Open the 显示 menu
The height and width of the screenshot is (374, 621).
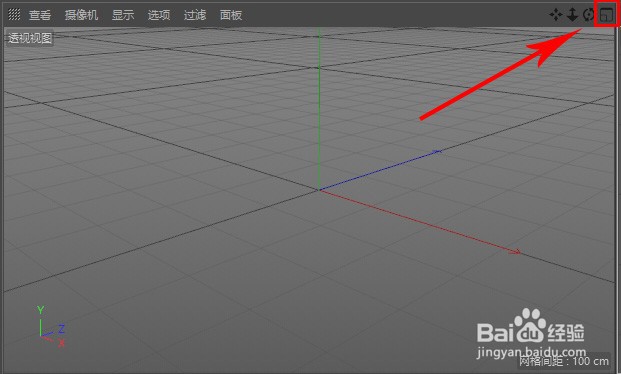123,15
